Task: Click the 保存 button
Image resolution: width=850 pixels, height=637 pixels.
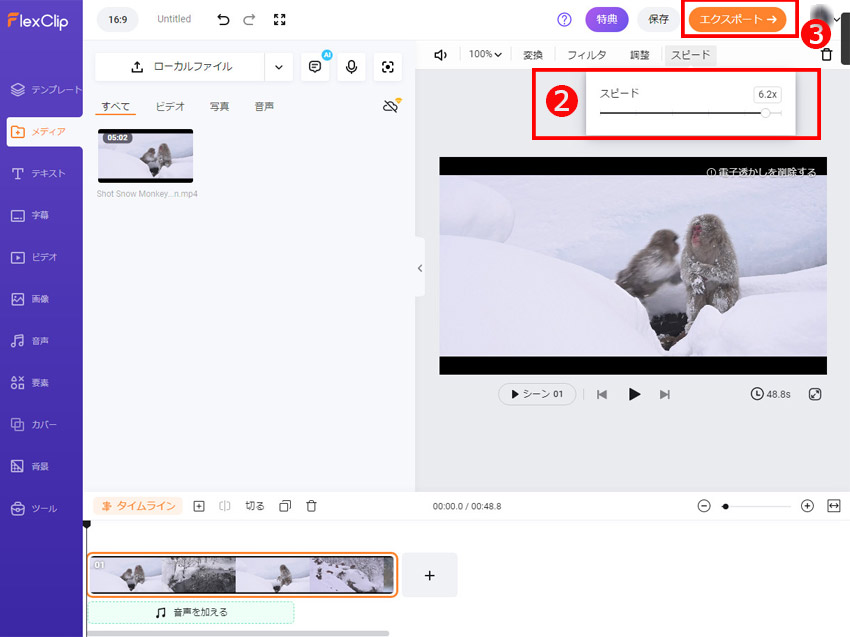Action: click(658, 19)
